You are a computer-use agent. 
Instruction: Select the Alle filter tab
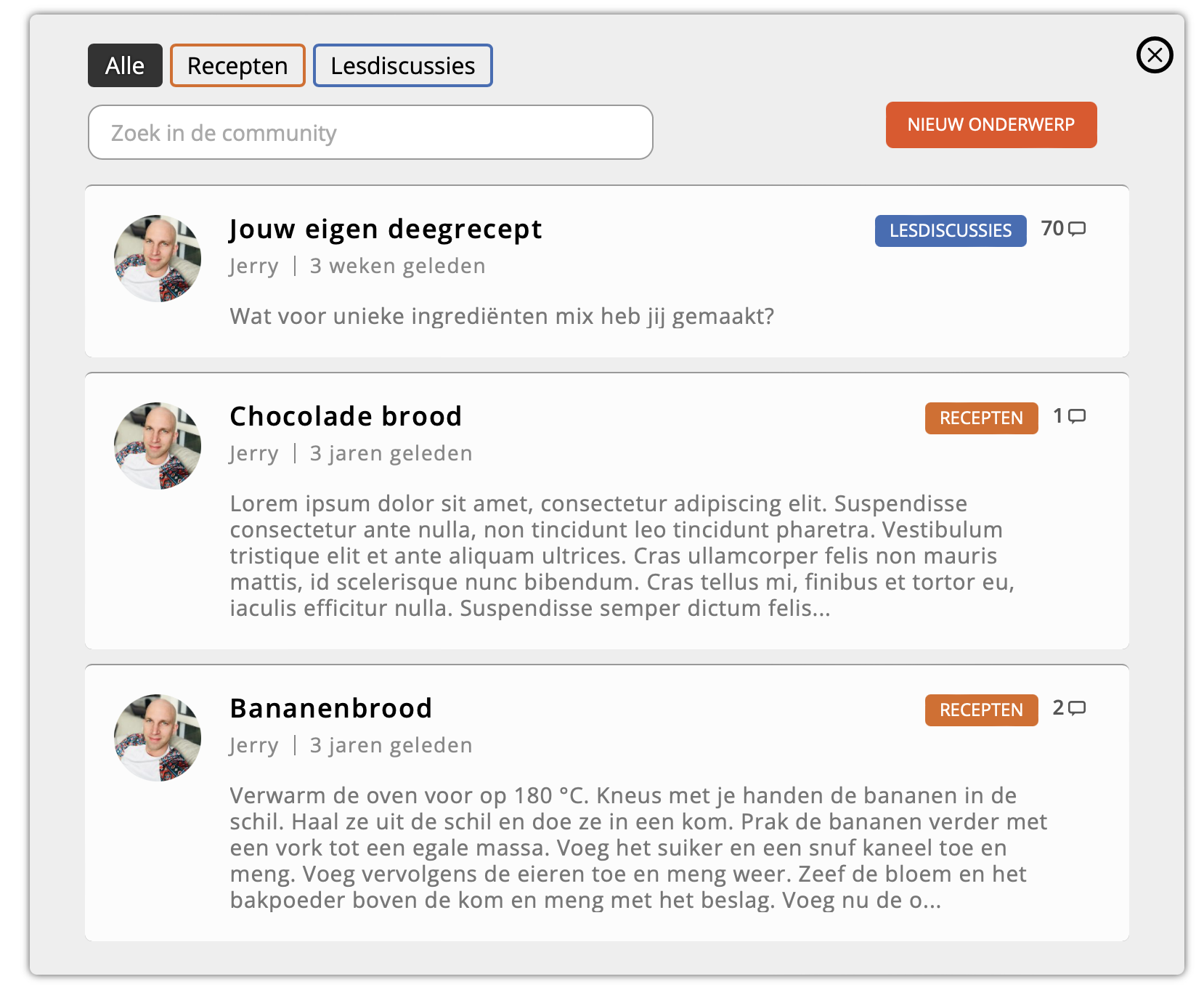click(125, 65)
